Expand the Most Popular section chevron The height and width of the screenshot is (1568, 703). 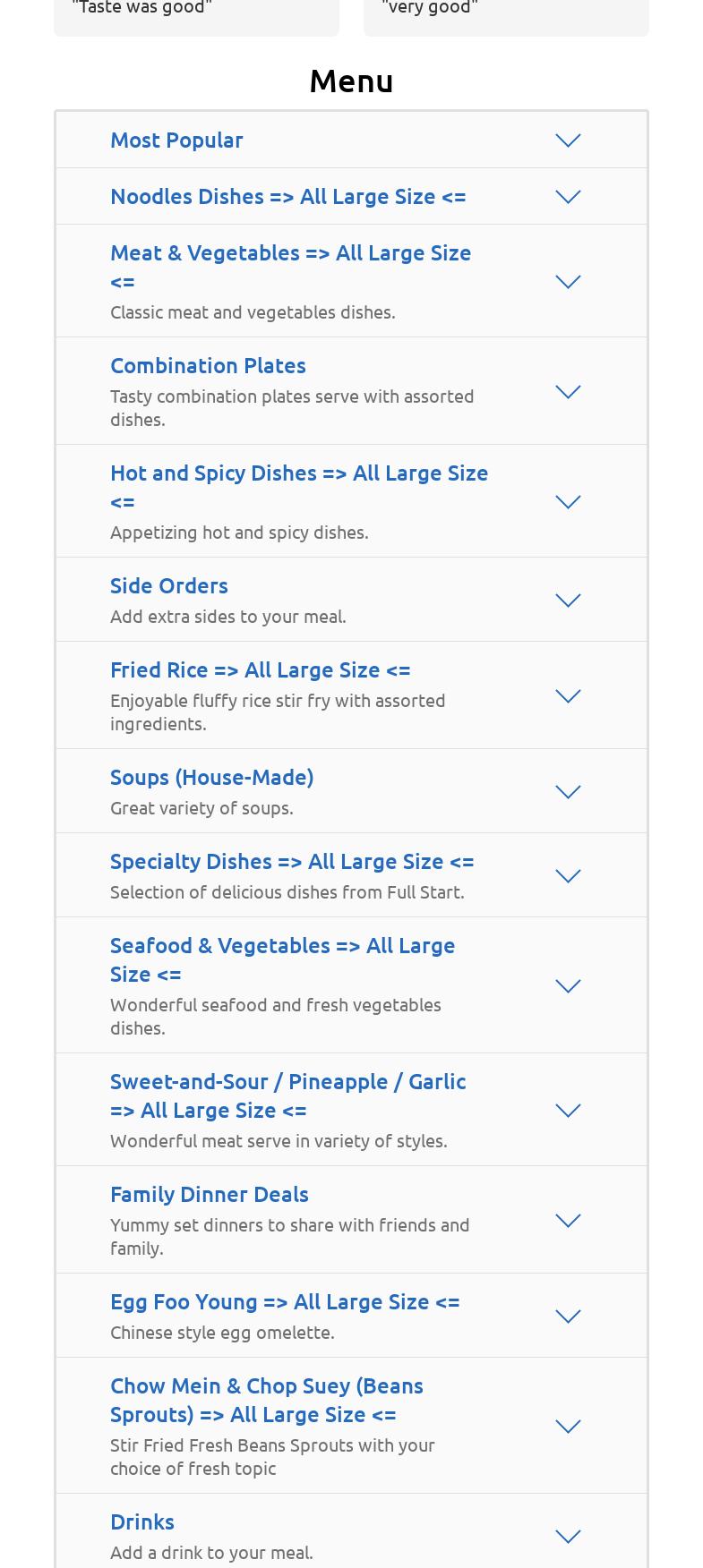(568, 141)
